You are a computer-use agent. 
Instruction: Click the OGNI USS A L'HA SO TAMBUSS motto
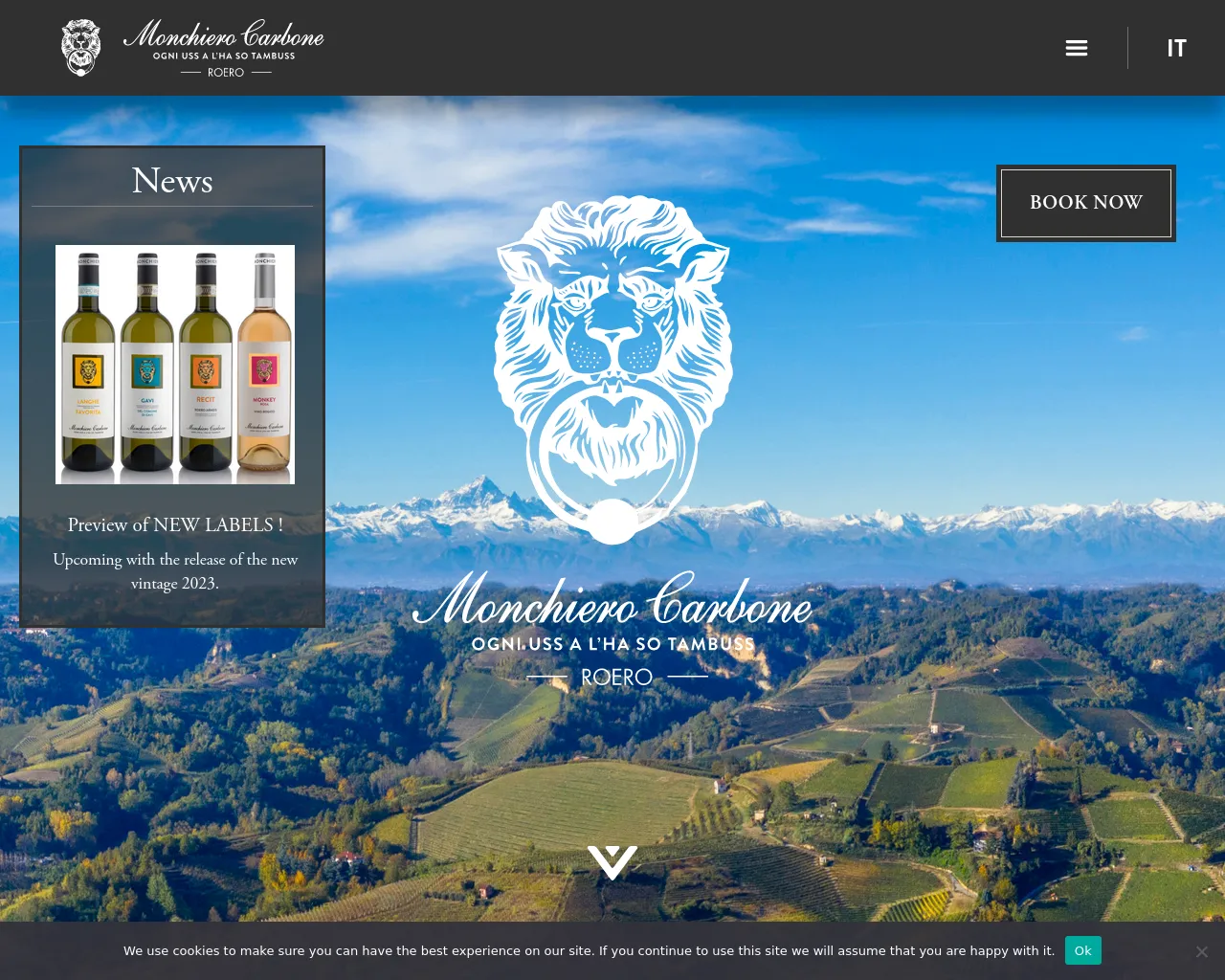[x=613, y=644]
